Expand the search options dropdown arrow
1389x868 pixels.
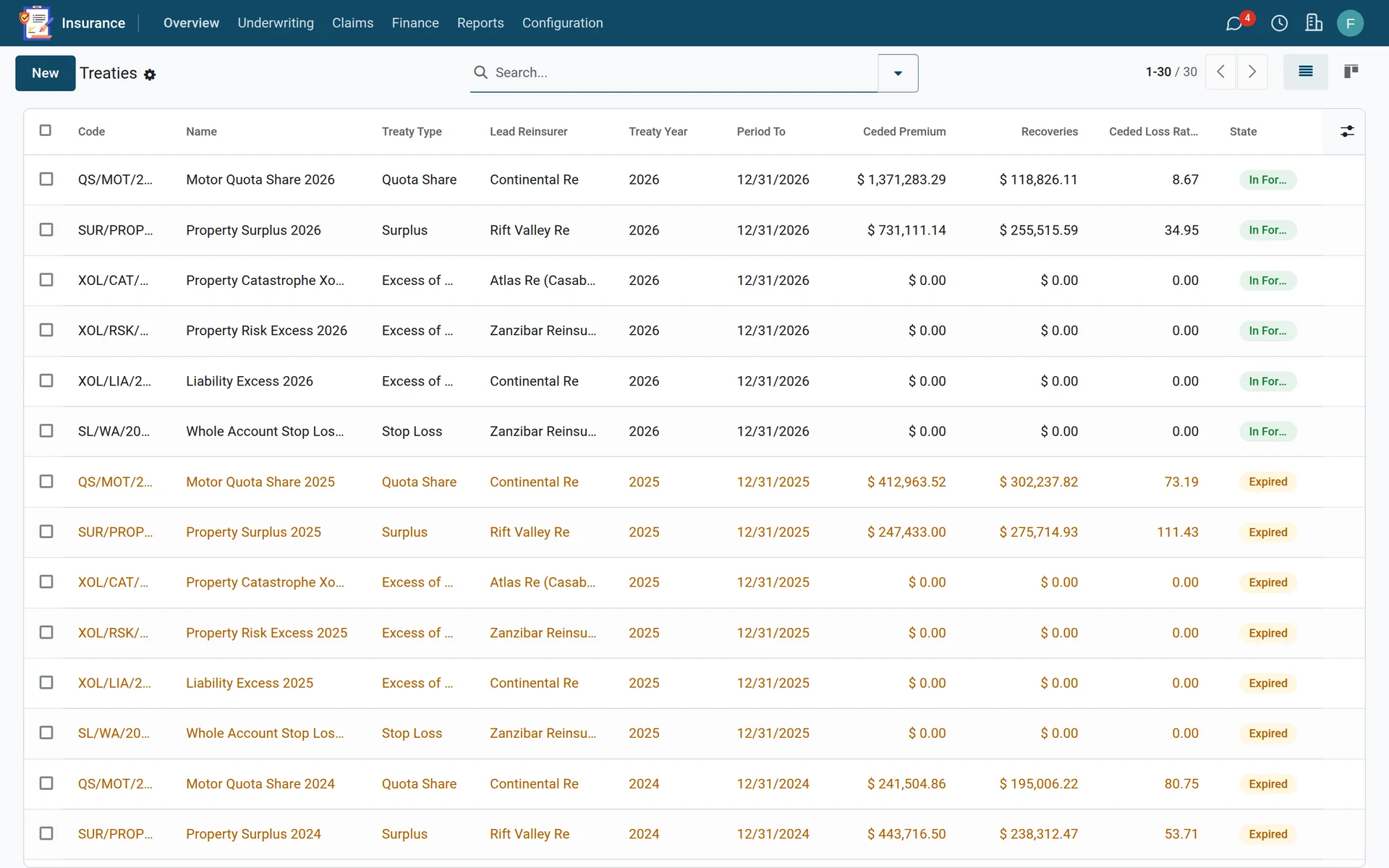(x=898, y=73)
